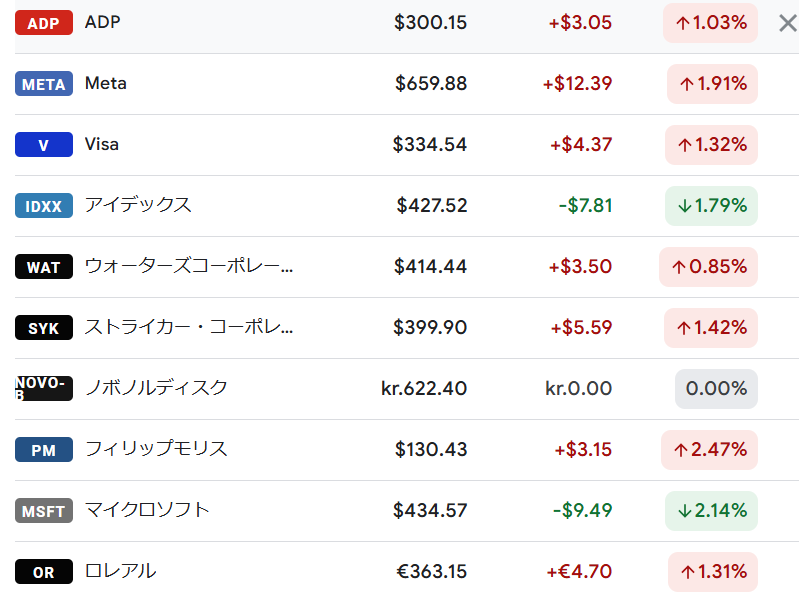
Task: Open the Visa stock name link
Action: click(x=102, y=144)
